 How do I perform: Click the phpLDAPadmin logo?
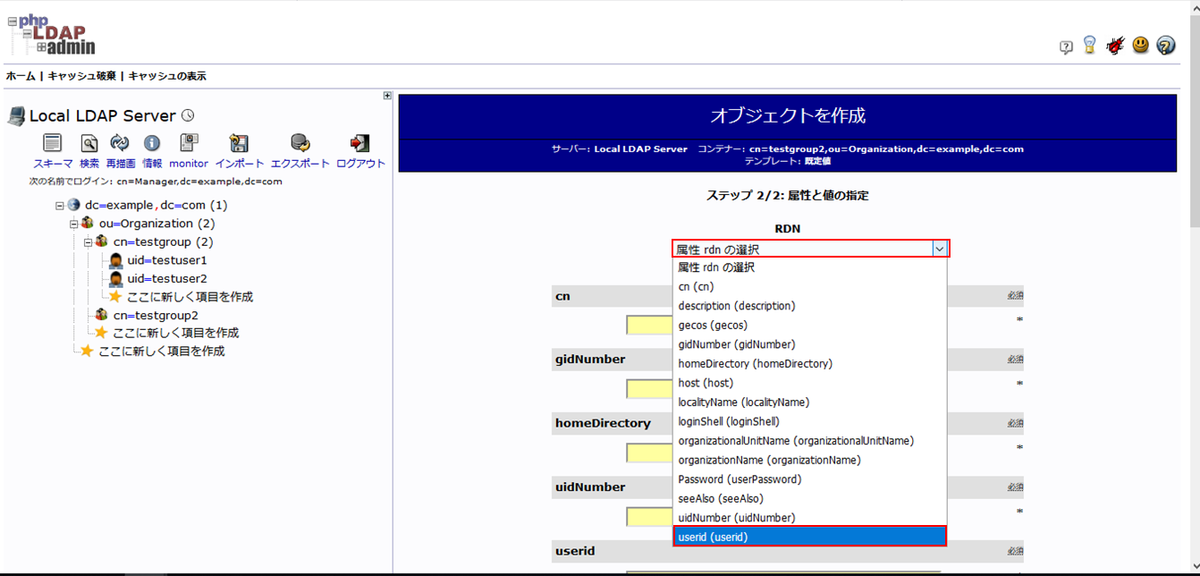pos(50,33)
